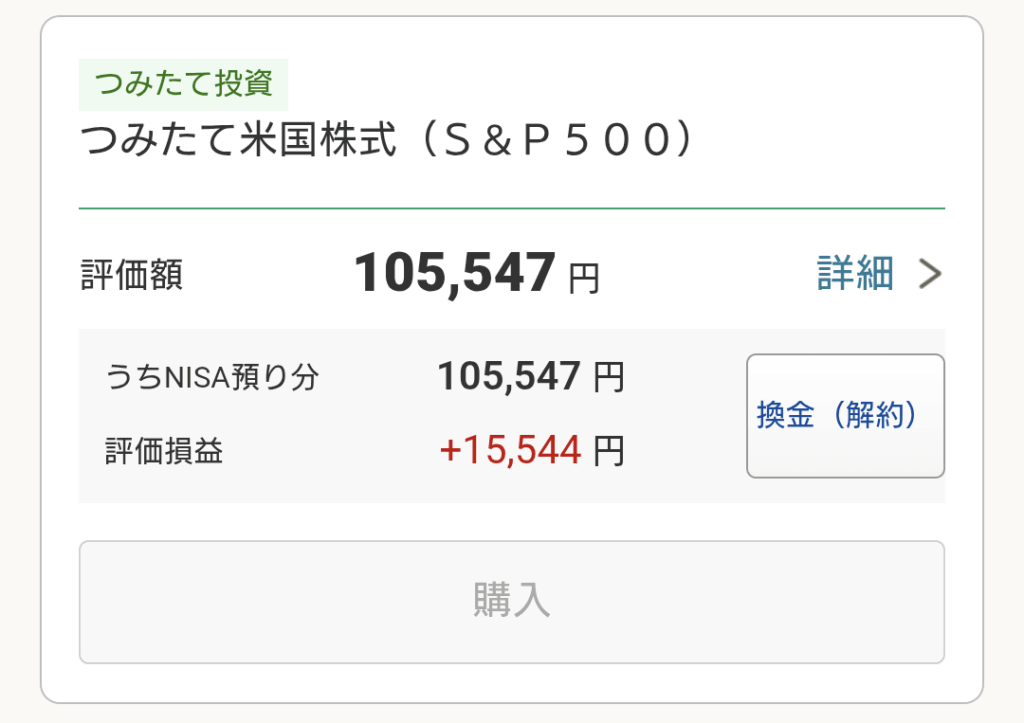Click the chevron arrow beside 詳細
The width and height of the screenshot is (1024, 723).
[930, 274]
